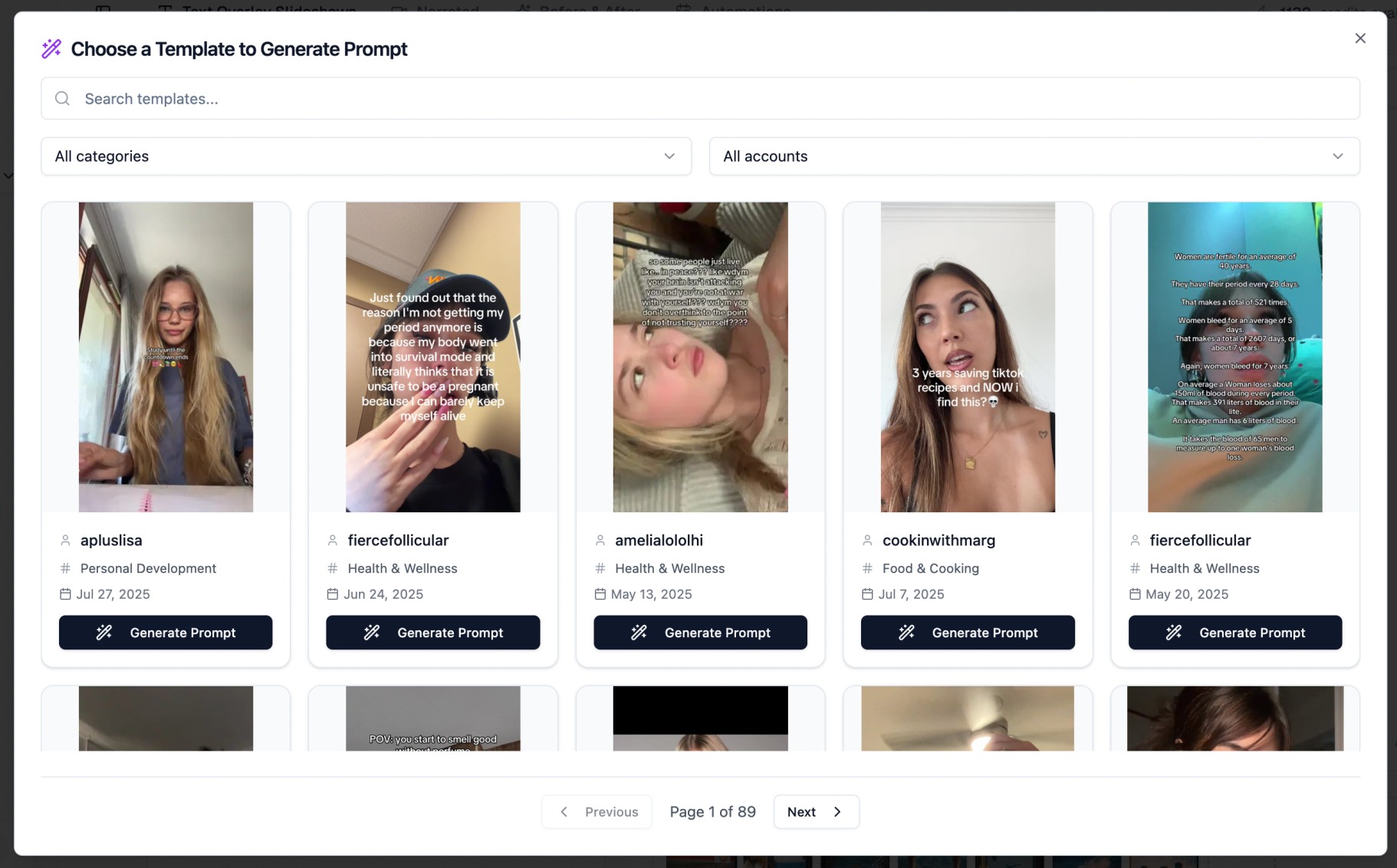Click the hashtag icon beside Food & Cooking
The height and width of the screenshot is (868, 1397).
(x=867, y=568)
